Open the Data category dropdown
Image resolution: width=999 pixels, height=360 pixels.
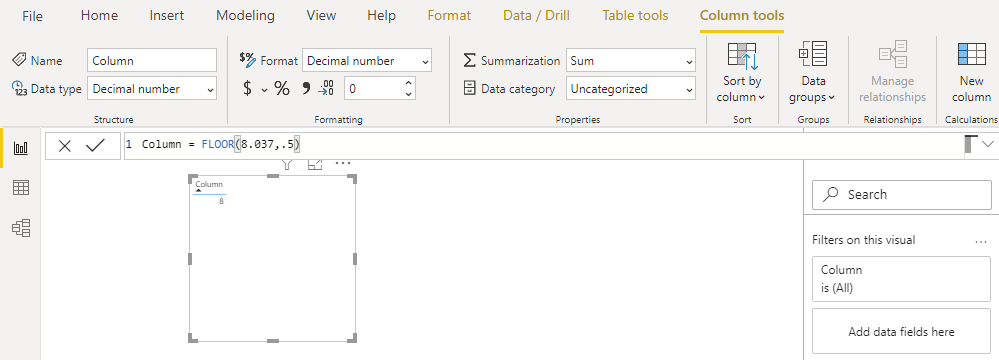631,89
